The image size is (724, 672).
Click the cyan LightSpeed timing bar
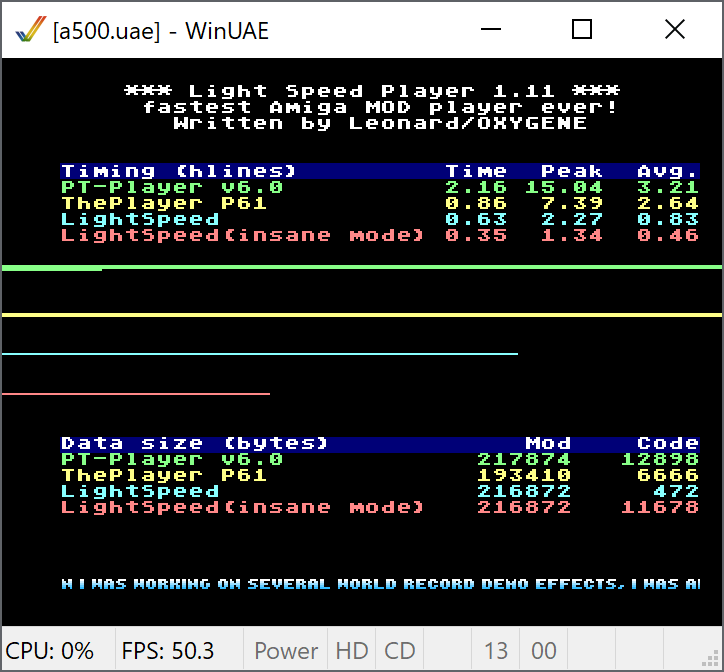pos(260,354)
